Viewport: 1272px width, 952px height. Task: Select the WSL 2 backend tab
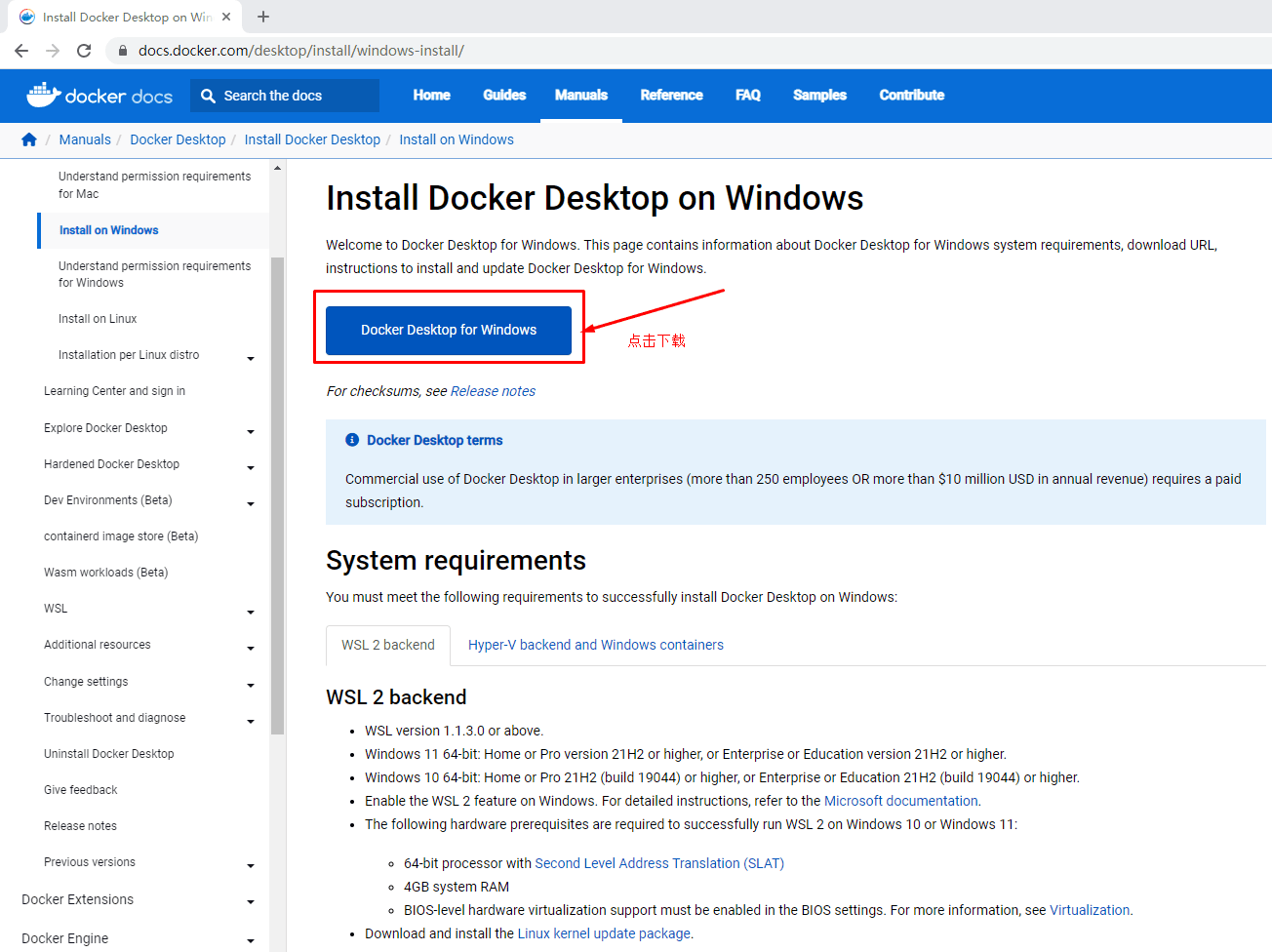point(388,645)
